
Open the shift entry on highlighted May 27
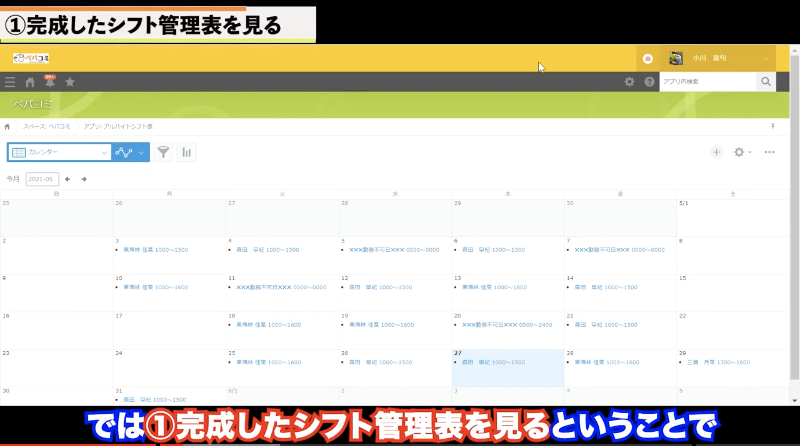click(493, 362)
